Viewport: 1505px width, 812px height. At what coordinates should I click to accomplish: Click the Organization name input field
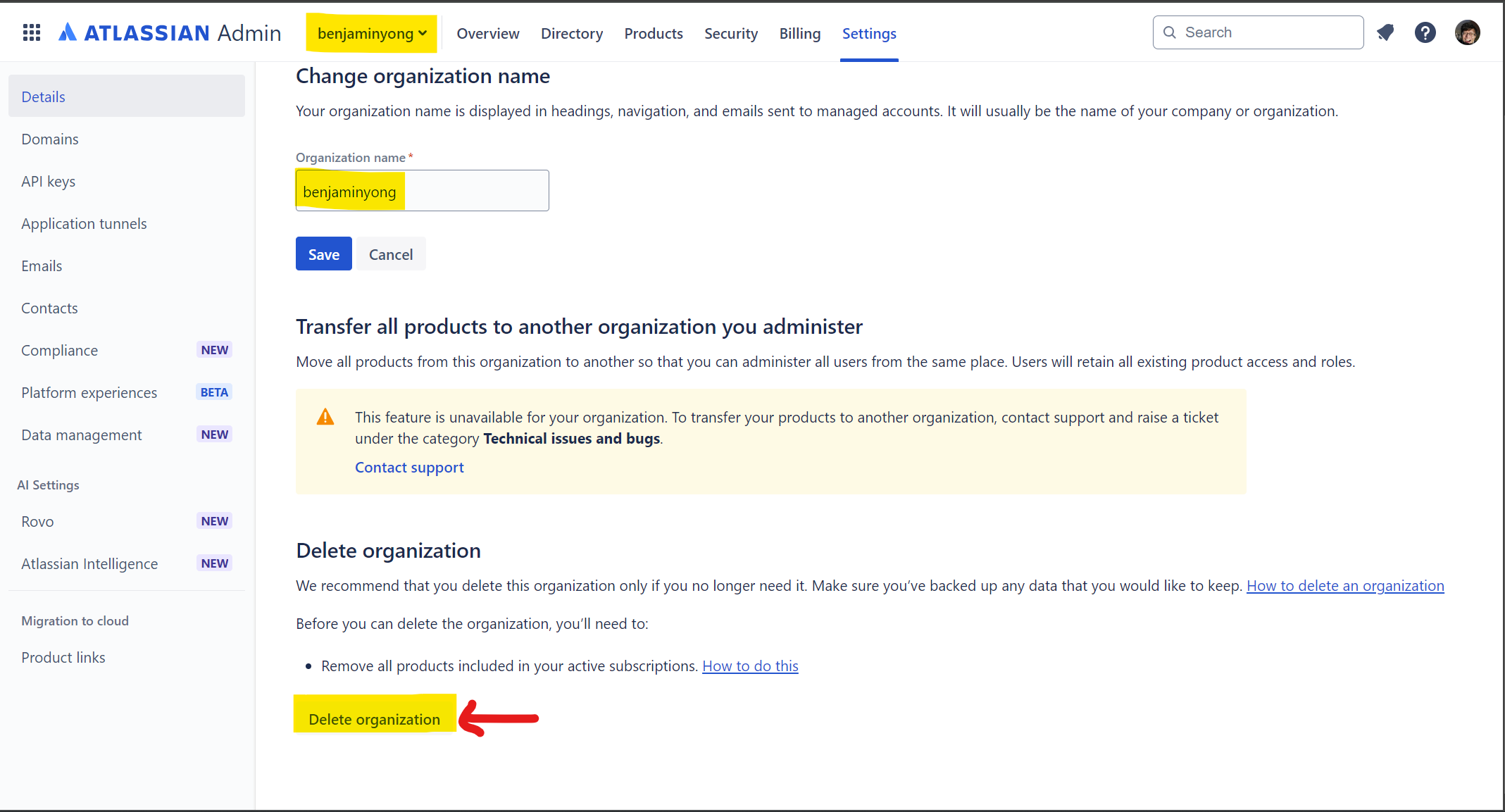tap(422, 190)
